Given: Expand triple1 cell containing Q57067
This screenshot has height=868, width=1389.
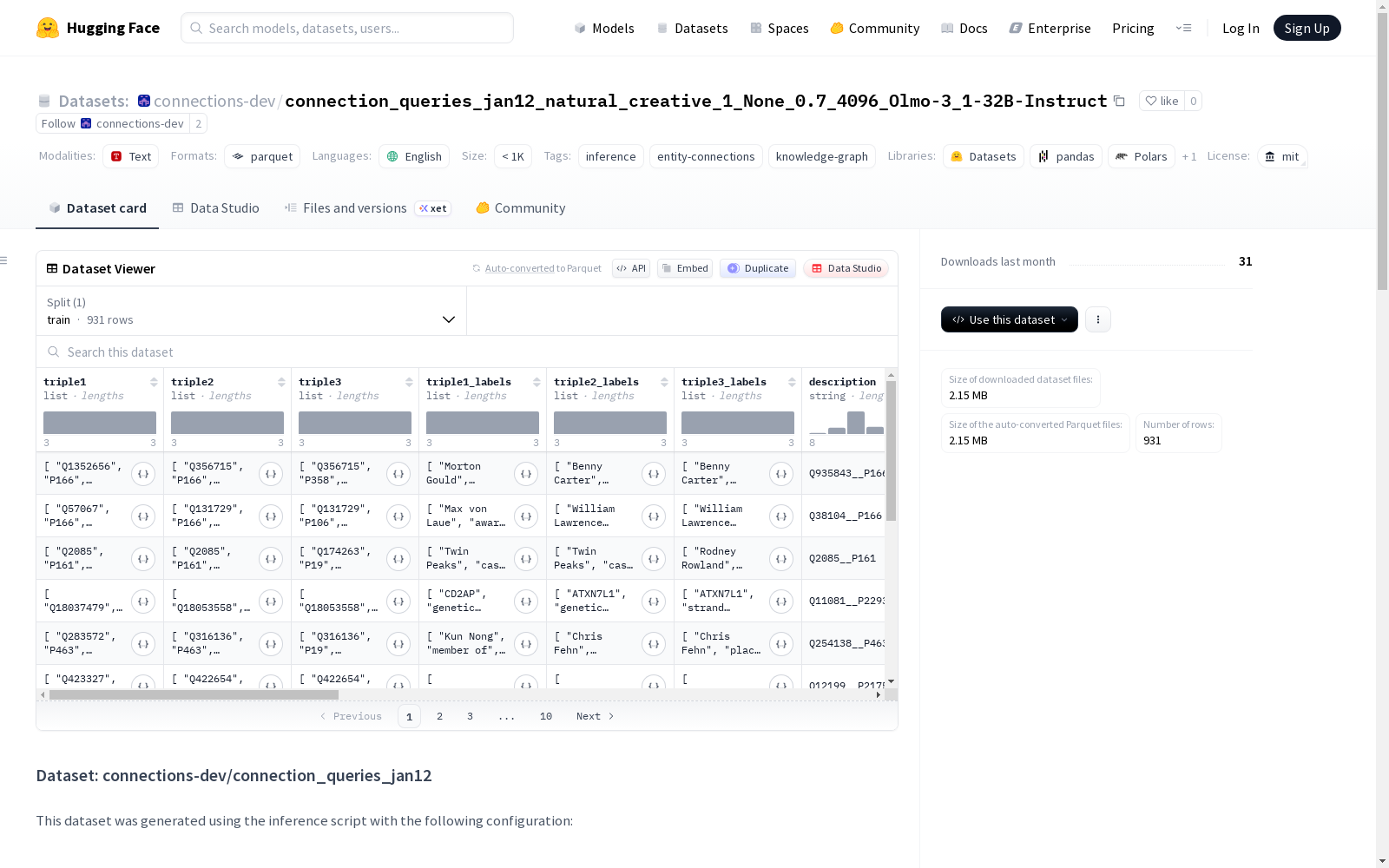Looking at the screenshot, I should click(x=143, y=516).
